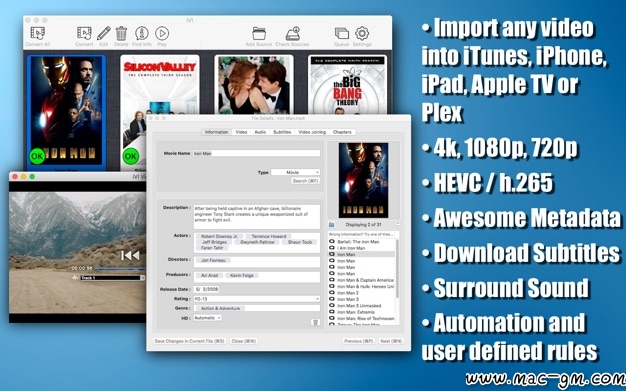Click the Delete trash can toolbar icon

click(x=121, y=33)
